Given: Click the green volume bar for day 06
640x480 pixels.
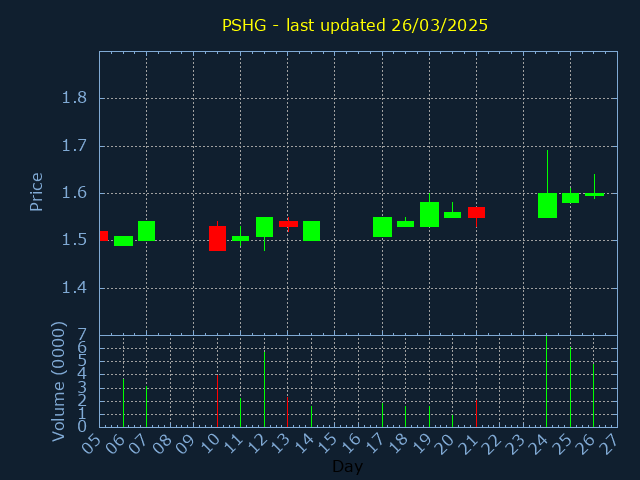Looking at the screenshot, I should coord(123,402).
